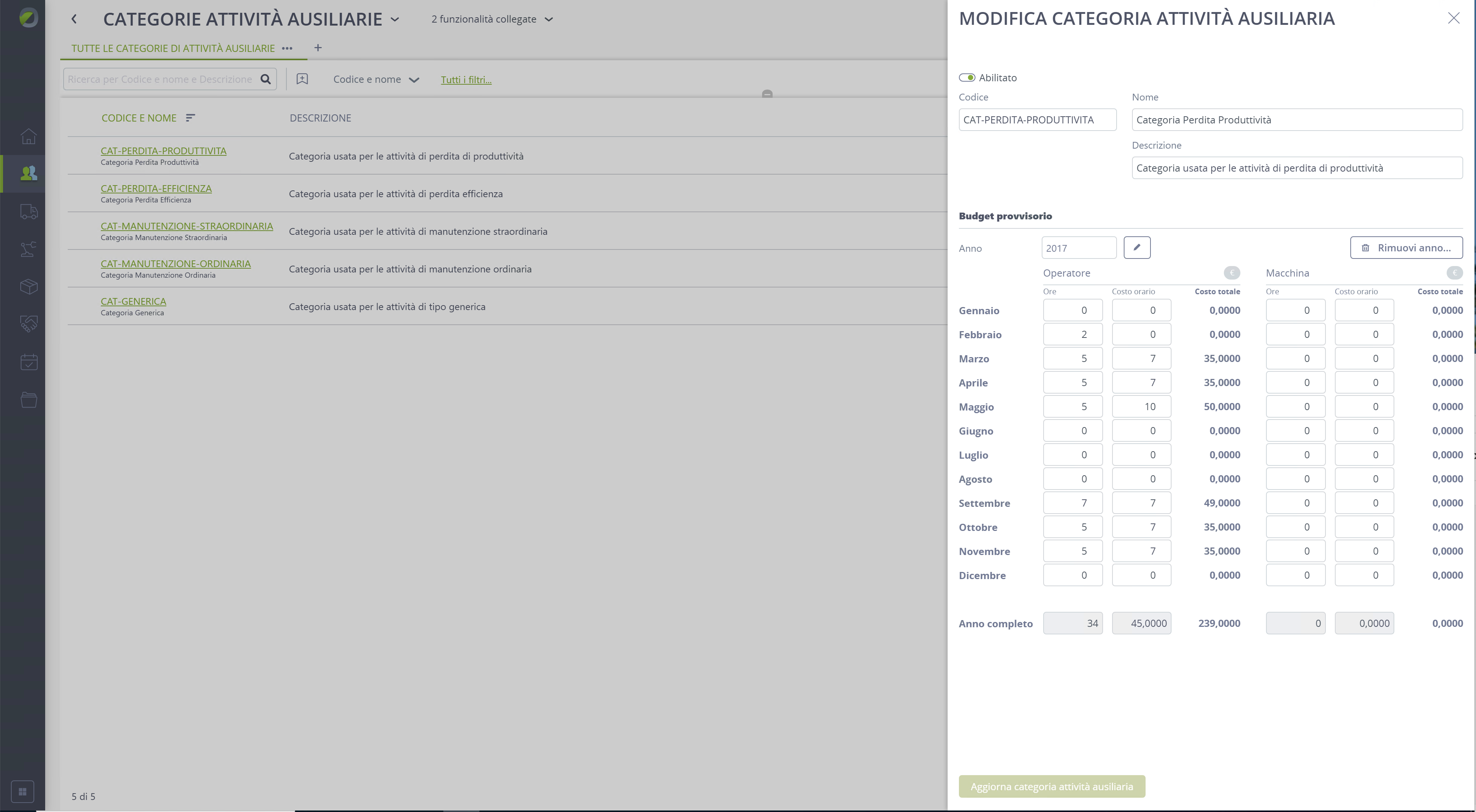Screen dimensions: 1476x812
Task: Click the DESCRIZIONE column header
Action: (320, 118)
